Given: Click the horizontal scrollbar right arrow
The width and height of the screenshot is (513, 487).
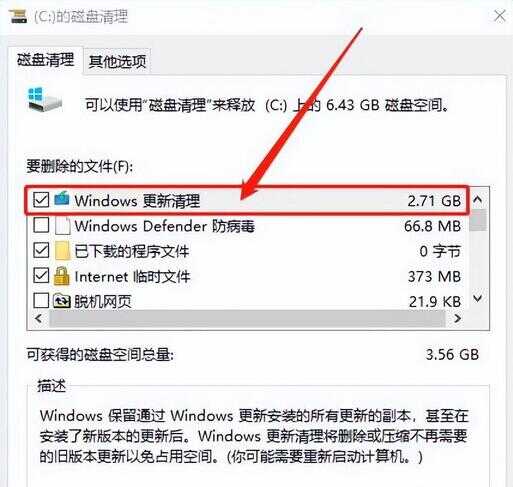Looking at the screenshot, I should pyautogui.click(x=458, y=319).
